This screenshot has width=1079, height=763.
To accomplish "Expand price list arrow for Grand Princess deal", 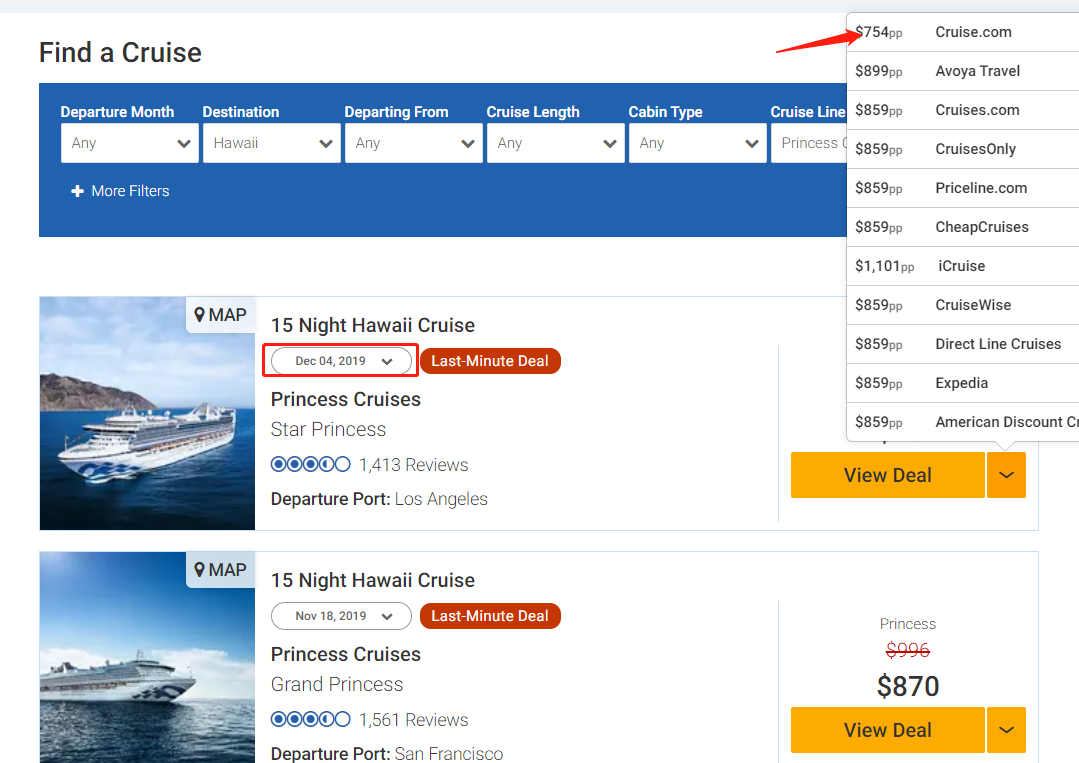I will pyautogui.click(x=1006, y=730).
